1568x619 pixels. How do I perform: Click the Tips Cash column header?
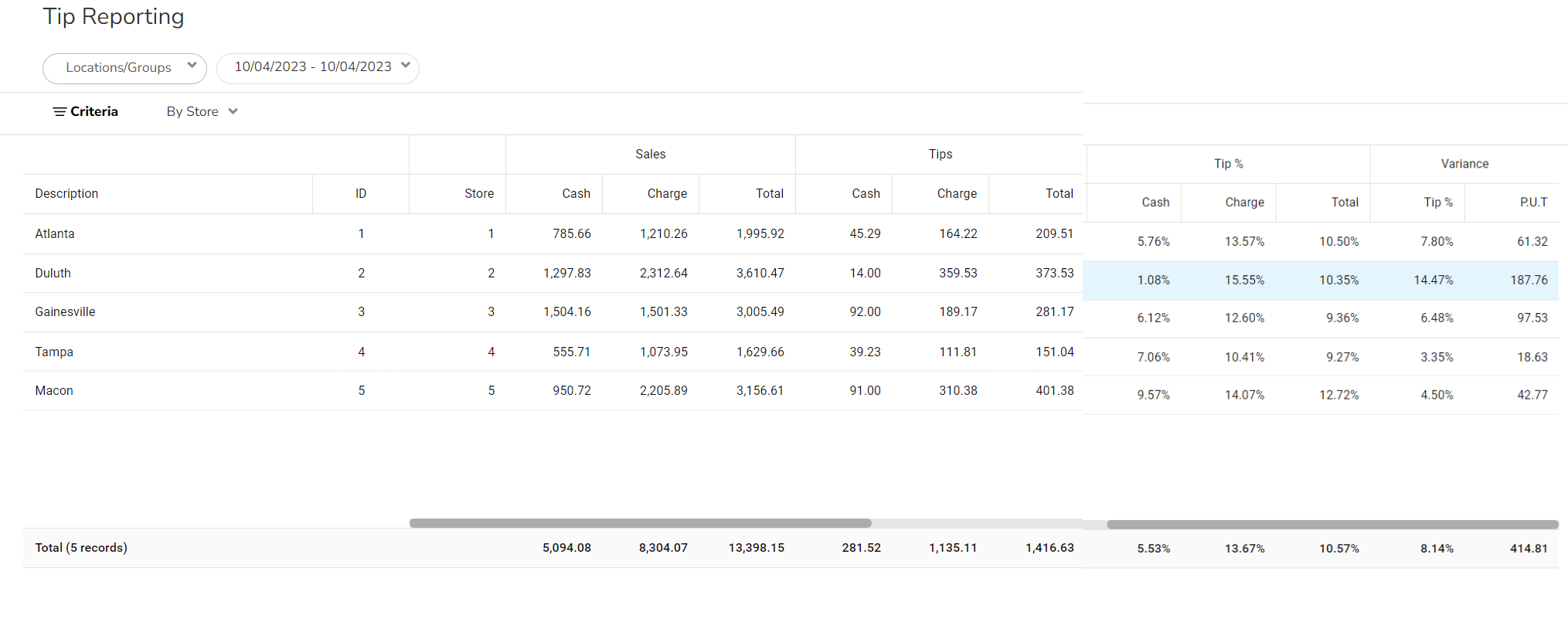click(x=866, y=194)
